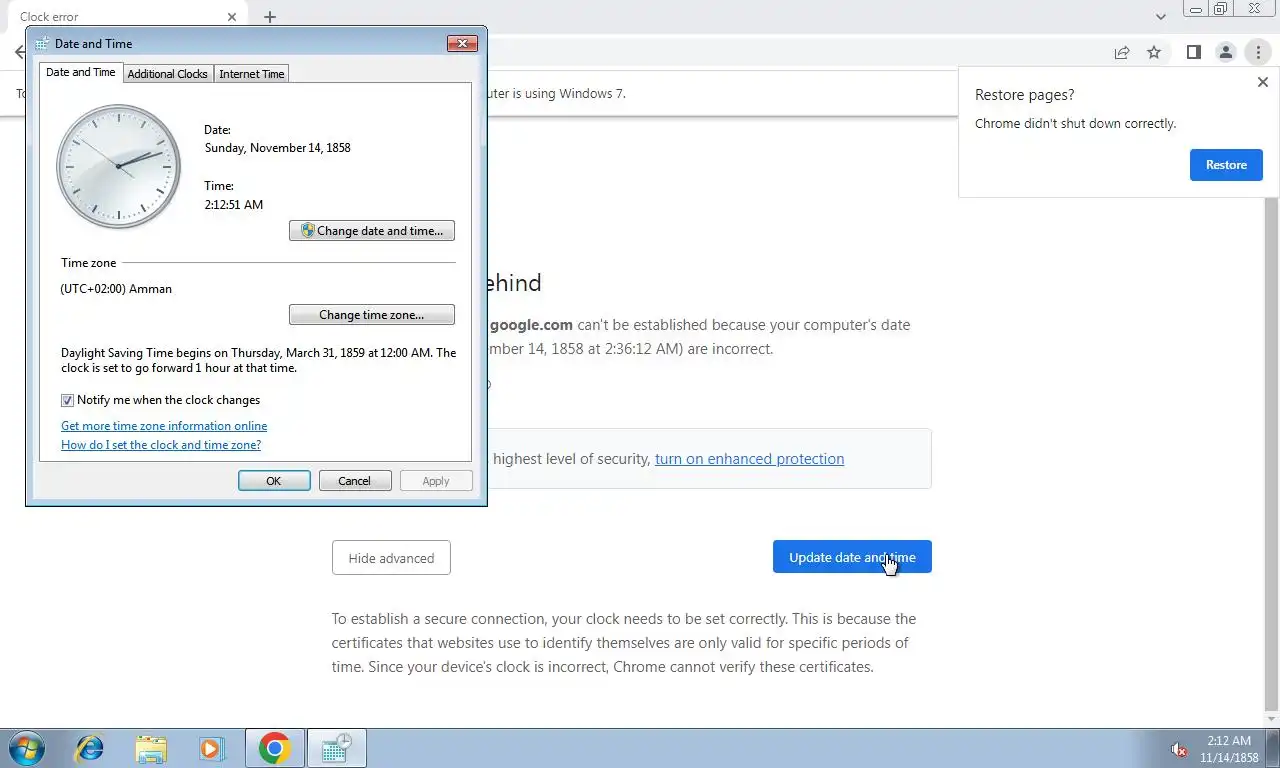Click the Chrome profile avatar icon
Viewport: 1280px width, 768px height.
coord(1225,52)
